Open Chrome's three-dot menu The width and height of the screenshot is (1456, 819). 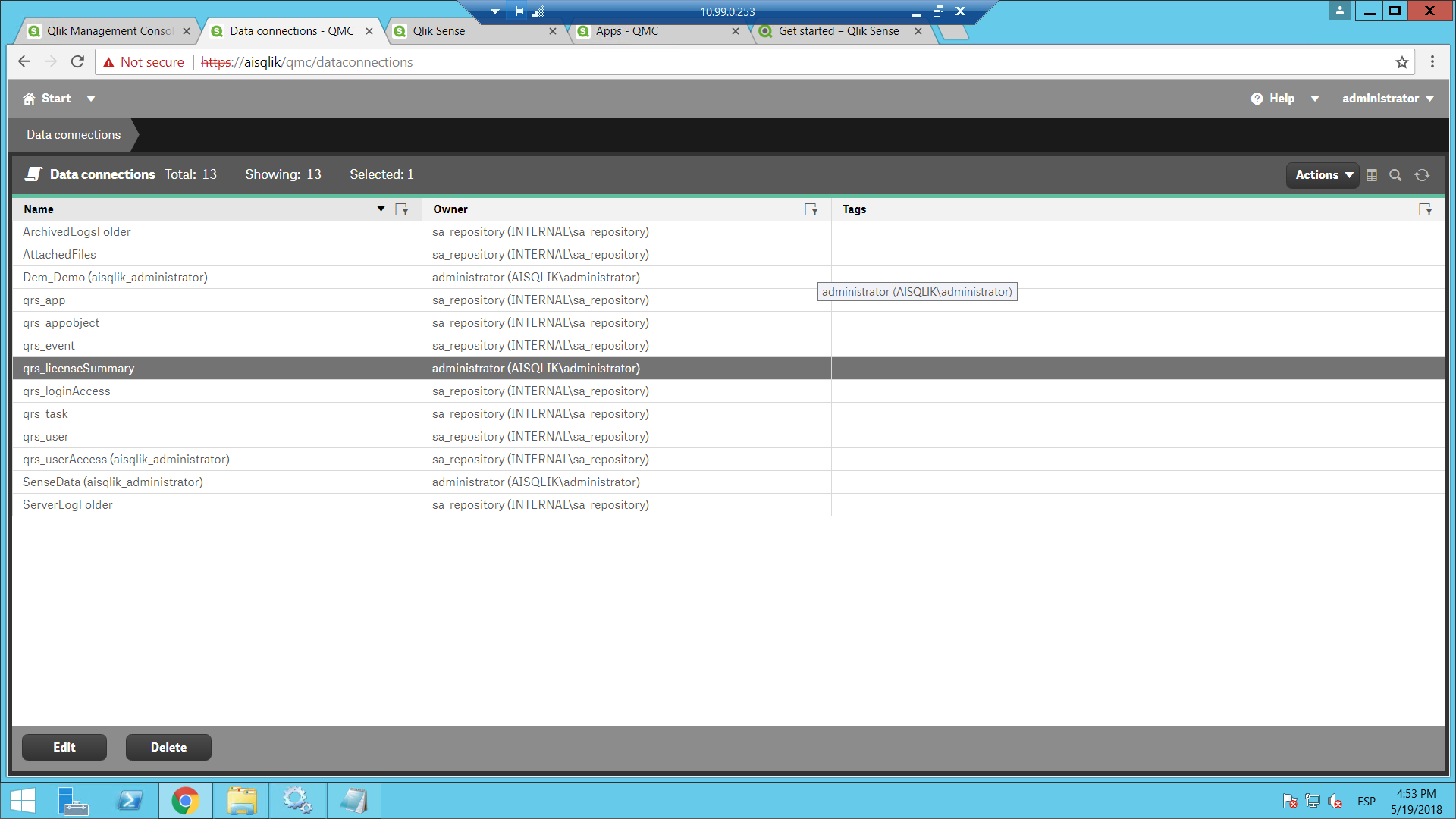tap(1432, 62)
